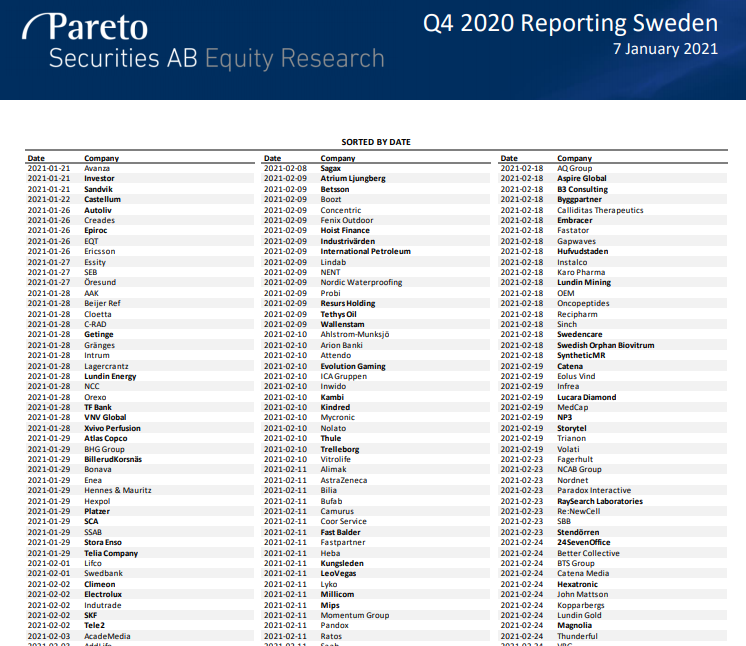The image size is (746, 646).
Task: Select the Aspire Global entry
Action: click(582, 178)
